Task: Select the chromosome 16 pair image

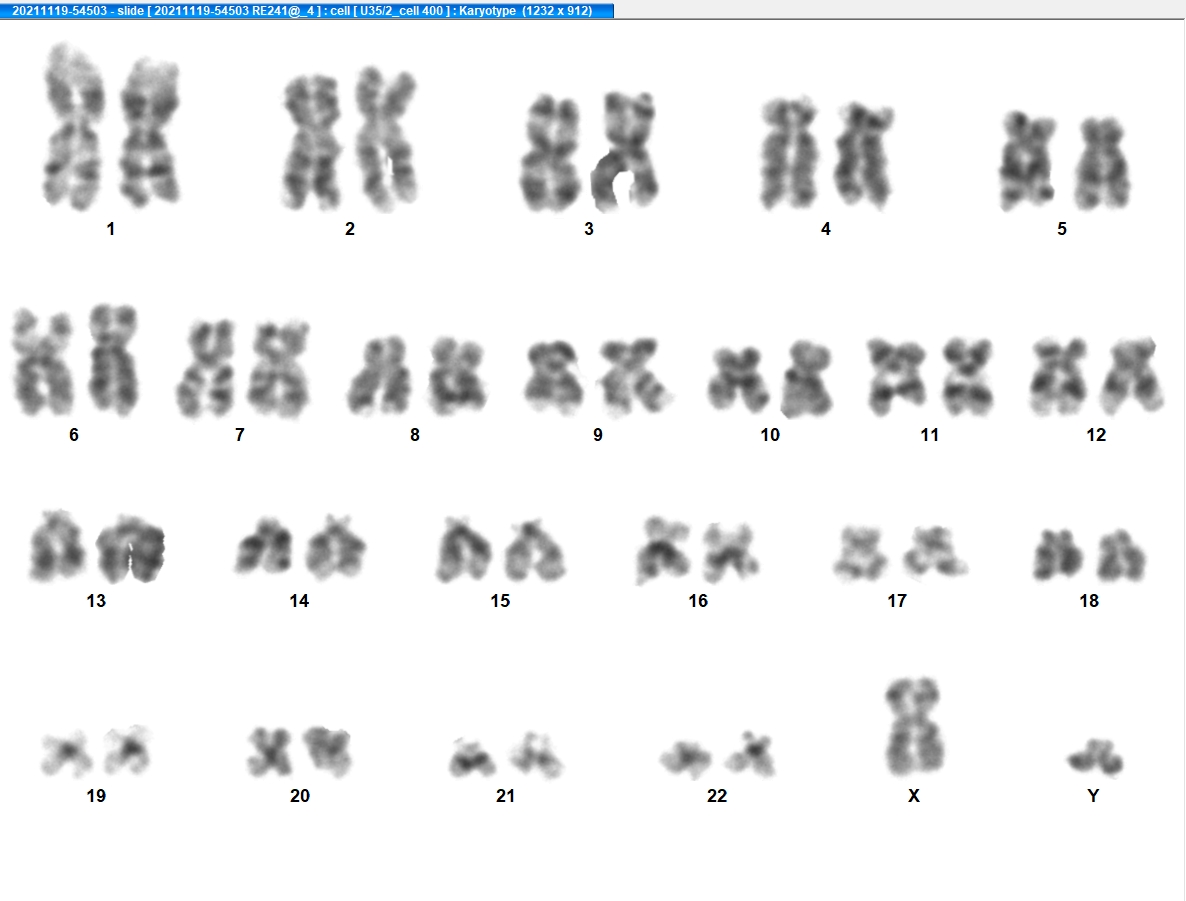Action: coord(697,550)
